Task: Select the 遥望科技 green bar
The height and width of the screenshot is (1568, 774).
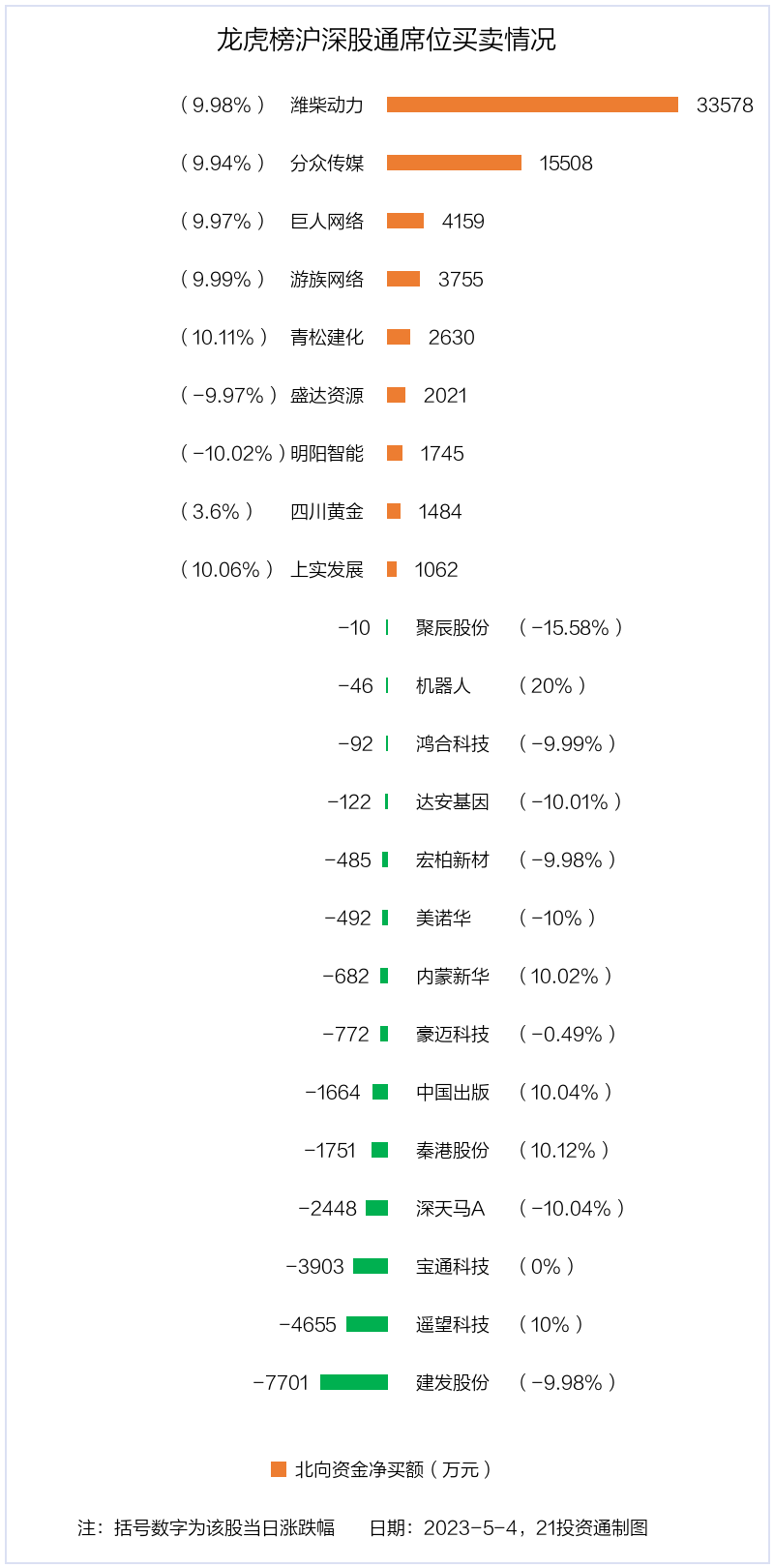Action: (x=367, y=1324)
